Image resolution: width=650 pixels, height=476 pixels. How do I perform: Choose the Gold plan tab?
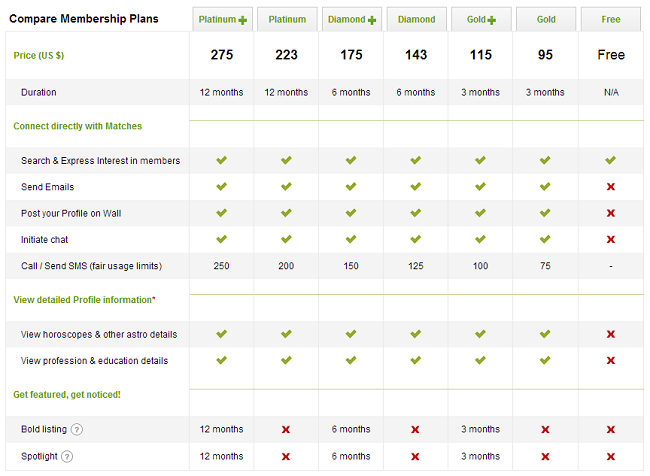546,19
